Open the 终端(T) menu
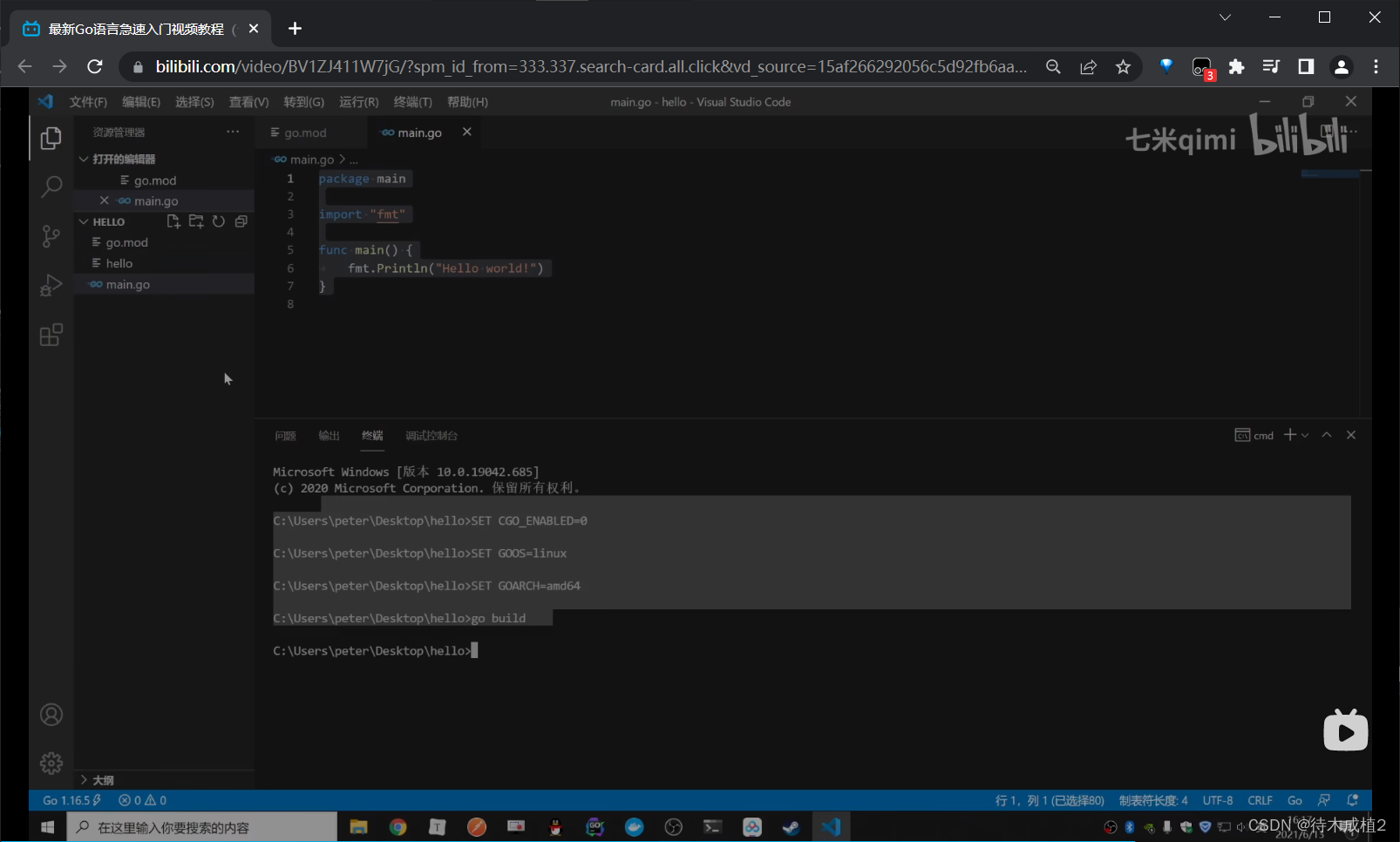The width and height of the screenshot is (1400, 842). point(412,102)
